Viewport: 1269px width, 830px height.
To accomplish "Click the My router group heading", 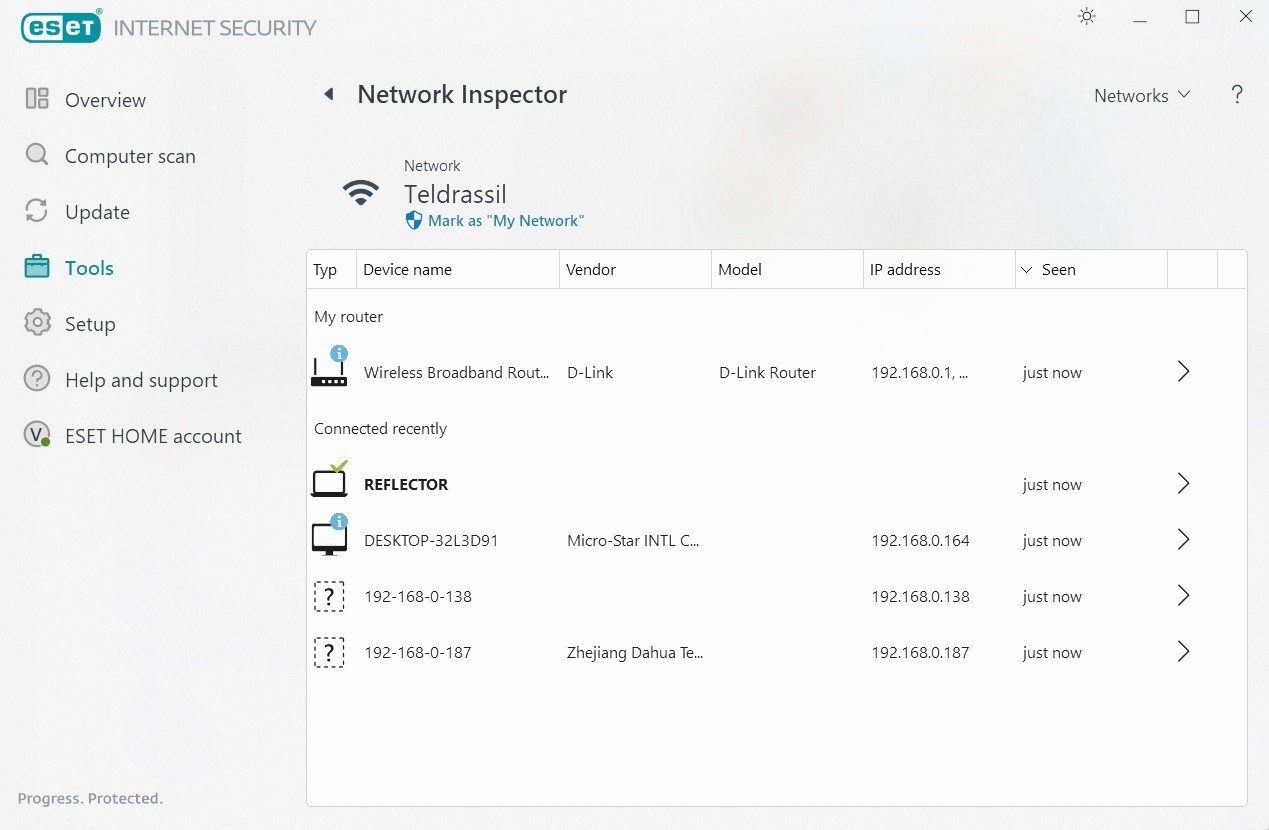I will (349, 316).
